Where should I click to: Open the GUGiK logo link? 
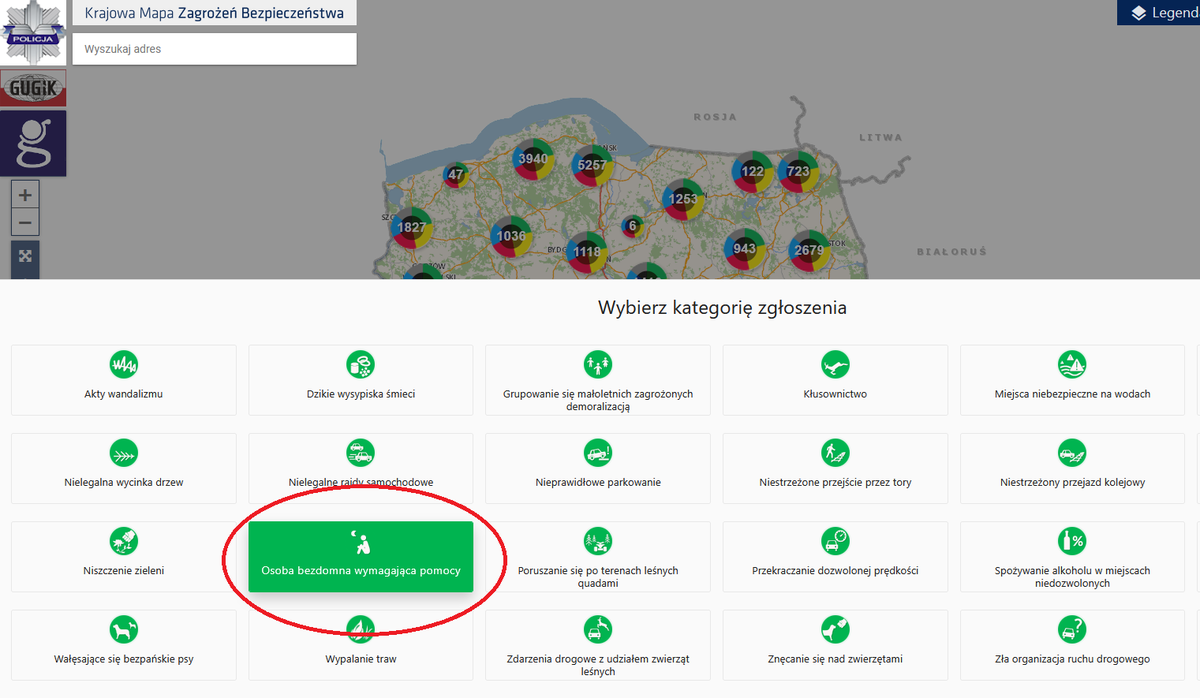(x=33, y=88)
